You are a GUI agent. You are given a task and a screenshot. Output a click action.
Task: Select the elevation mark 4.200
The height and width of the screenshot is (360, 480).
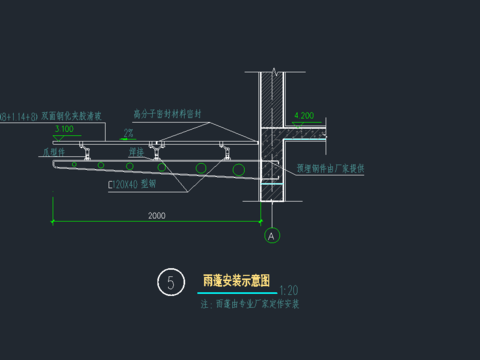(304, 116)
